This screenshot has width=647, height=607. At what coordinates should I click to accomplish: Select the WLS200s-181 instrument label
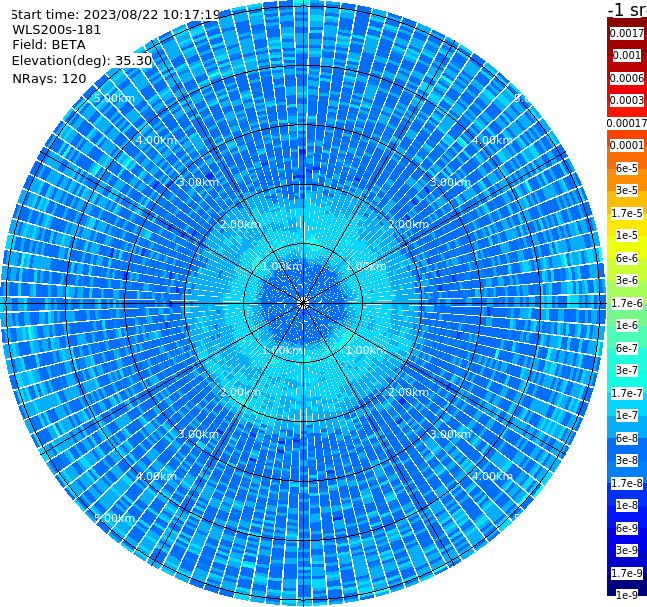click(x=57, y=30)
